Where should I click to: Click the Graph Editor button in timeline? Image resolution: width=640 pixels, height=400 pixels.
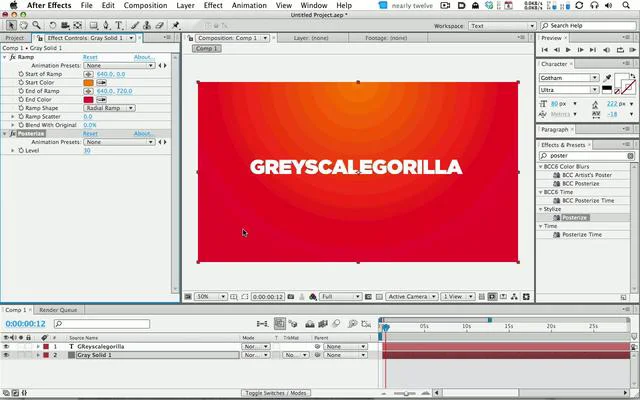[367, 324]
